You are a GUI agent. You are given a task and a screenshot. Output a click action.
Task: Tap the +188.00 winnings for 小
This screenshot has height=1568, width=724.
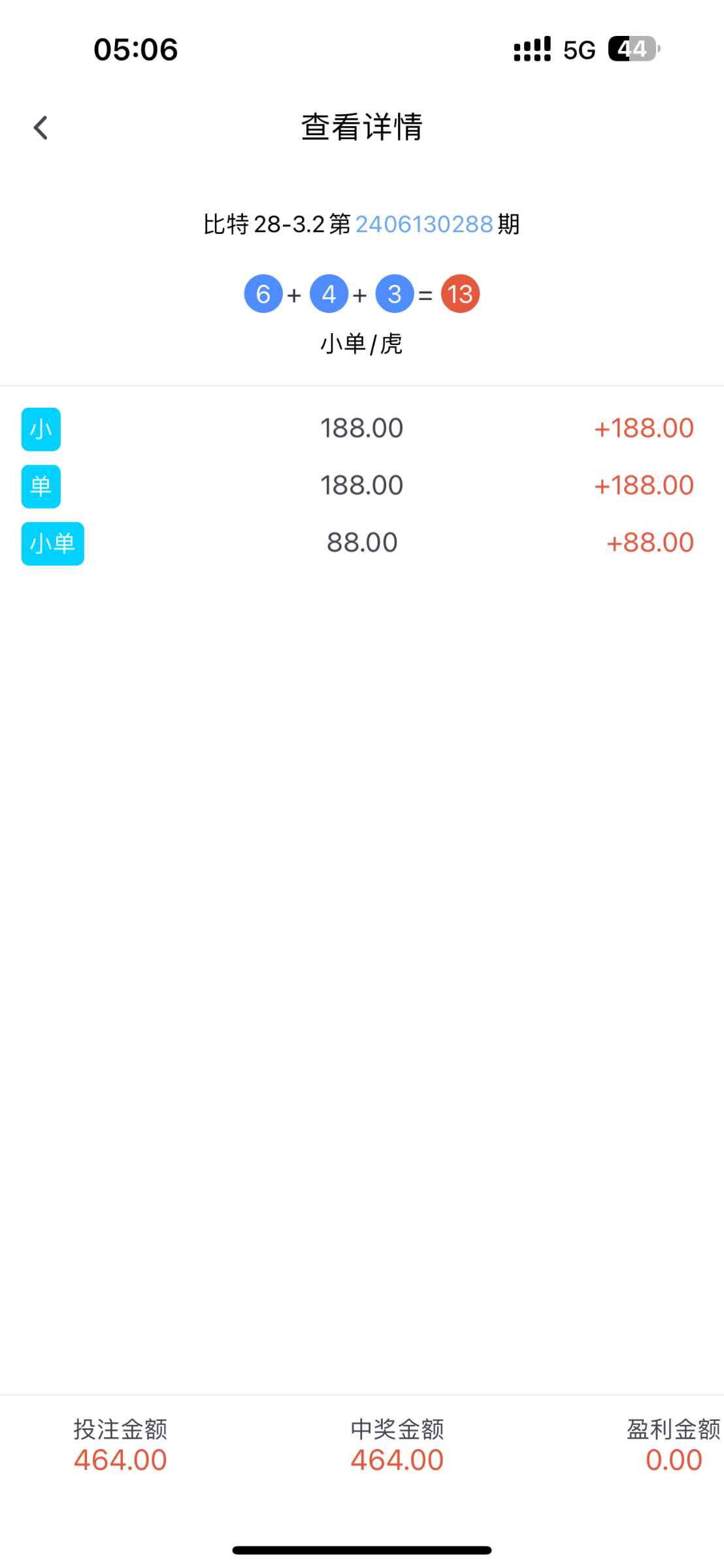pyautogui.click(x=643, y=429)
